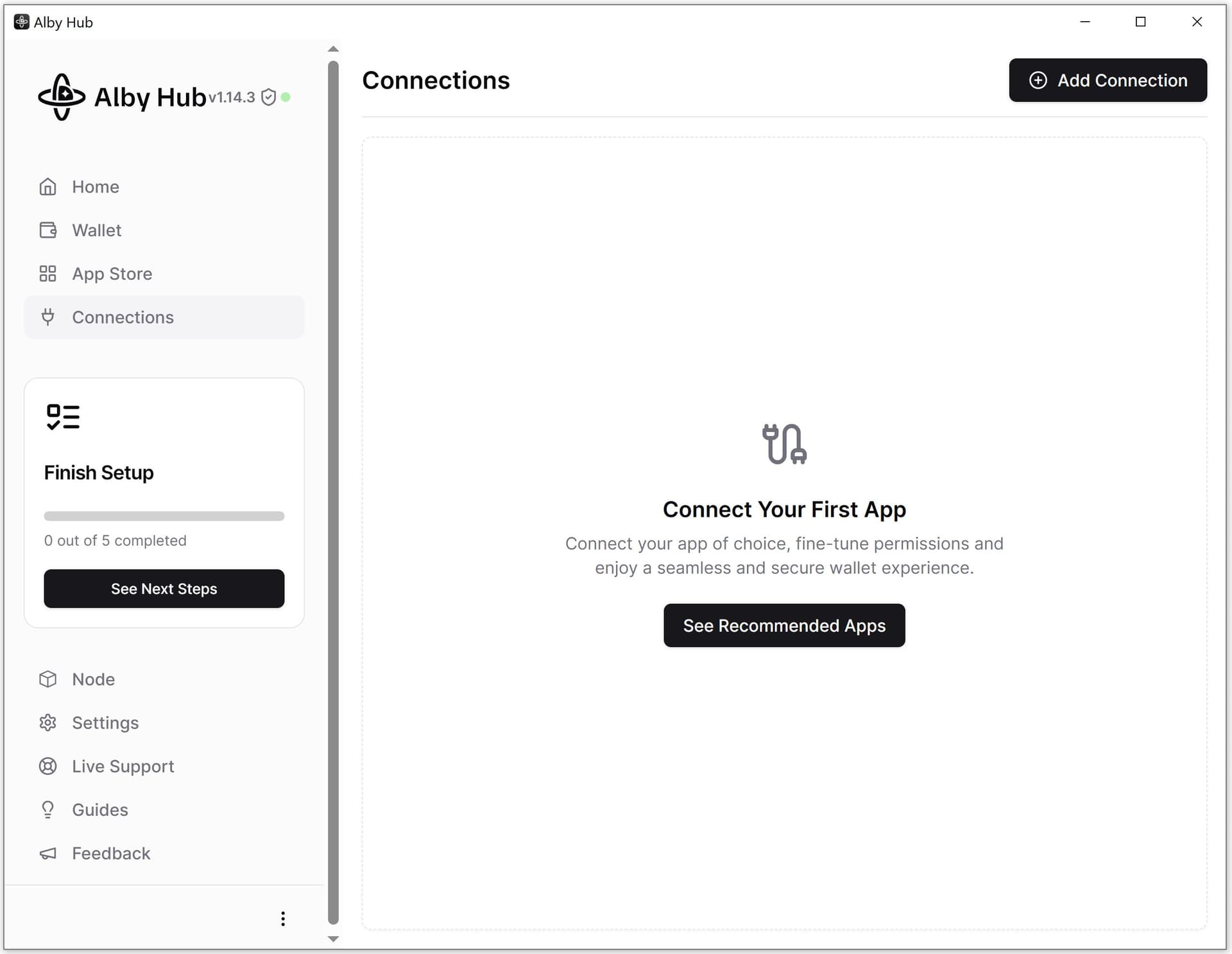Open Live Support
The width and height of the screenshot is (1232, 954).
coord(164,767)
